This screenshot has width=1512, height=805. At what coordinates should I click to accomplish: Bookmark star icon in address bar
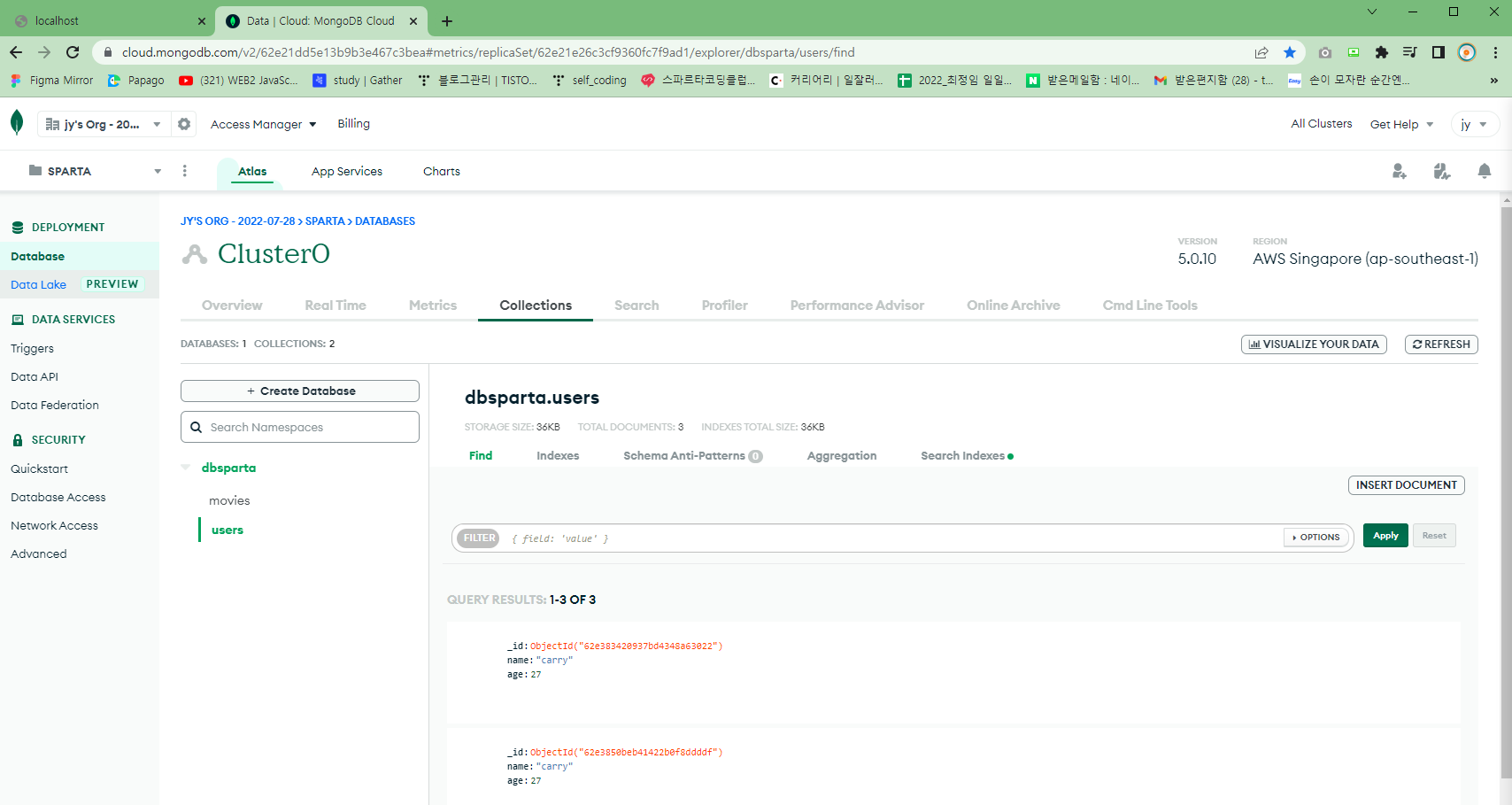point(1290,52)
